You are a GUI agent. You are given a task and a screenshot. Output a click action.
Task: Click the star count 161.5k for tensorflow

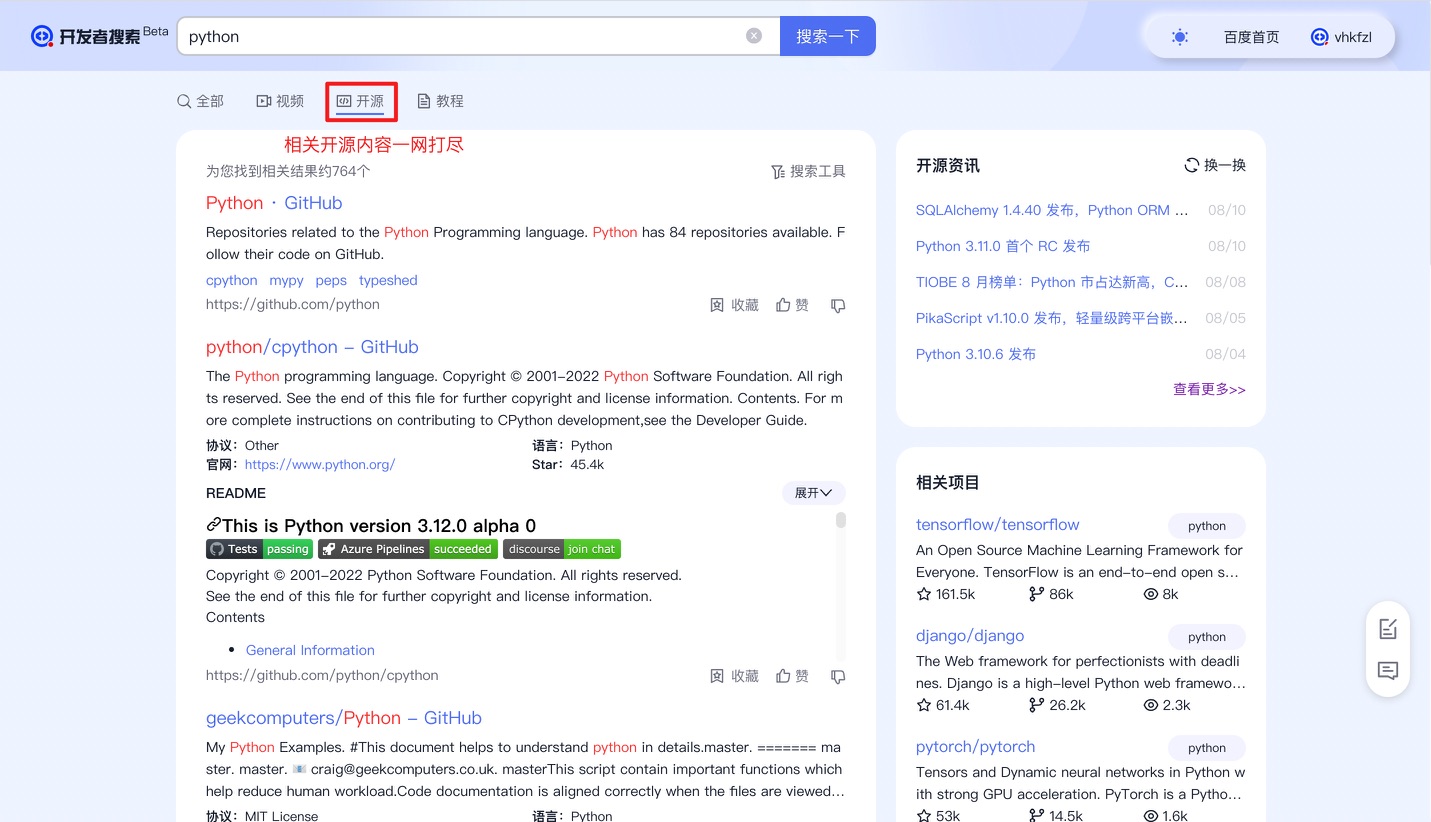tap(945, 594)
